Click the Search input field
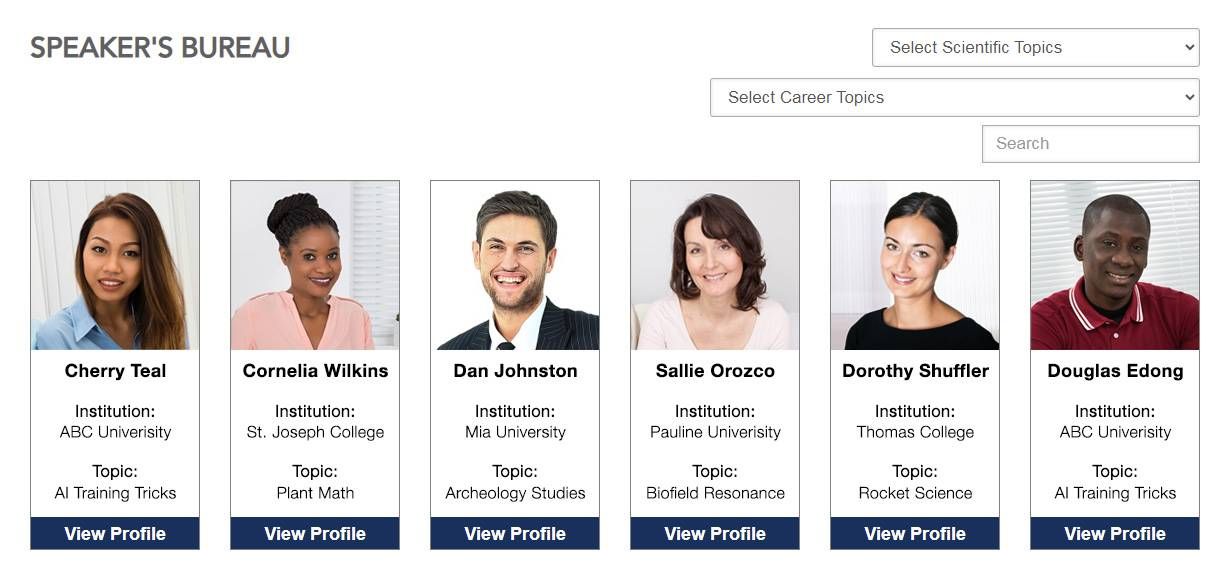 pyautogui.click(x=1090, y=143)
